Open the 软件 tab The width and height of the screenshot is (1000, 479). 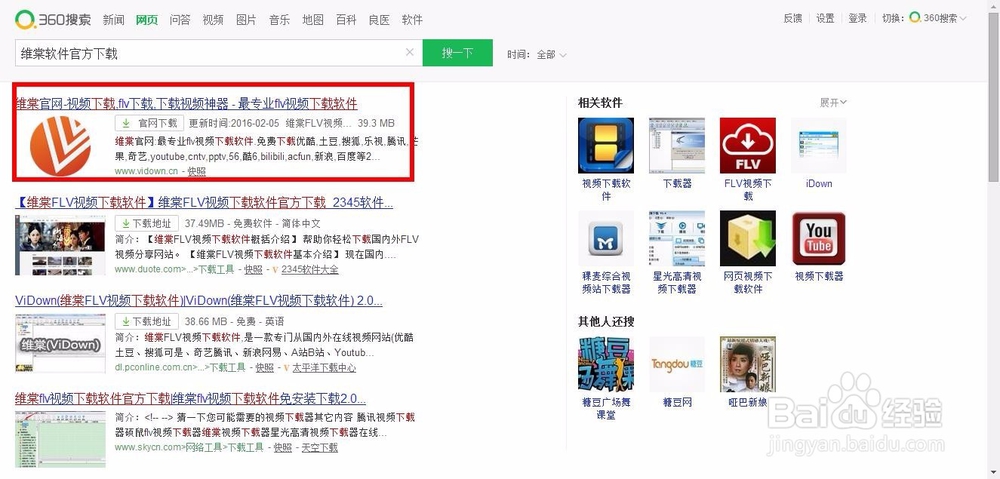pyautogui.click(x=412, y=20)
